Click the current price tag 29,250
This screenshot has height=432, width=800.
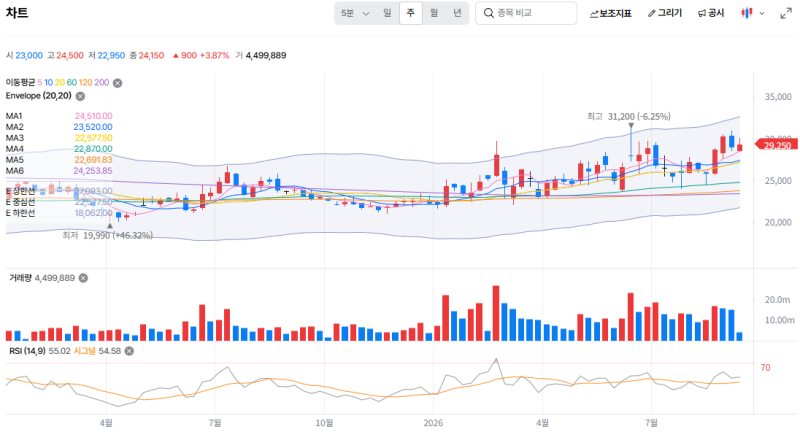point(777,145)
